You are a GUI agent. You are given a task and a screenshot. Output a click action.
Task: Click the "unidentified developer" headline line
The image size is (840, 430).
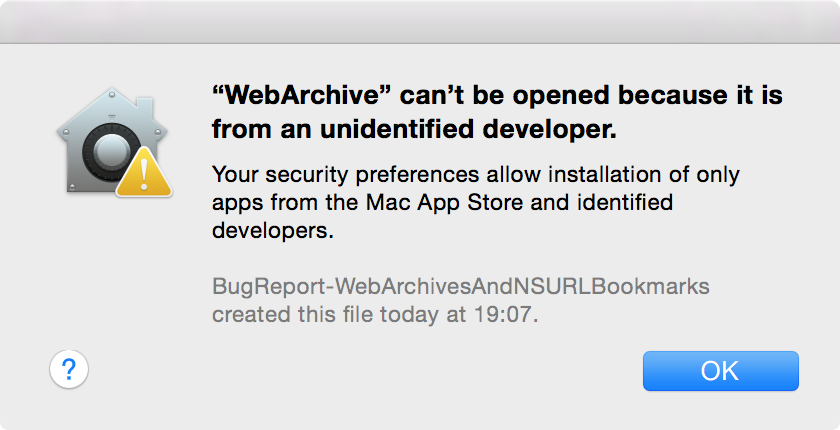point(414,129)
